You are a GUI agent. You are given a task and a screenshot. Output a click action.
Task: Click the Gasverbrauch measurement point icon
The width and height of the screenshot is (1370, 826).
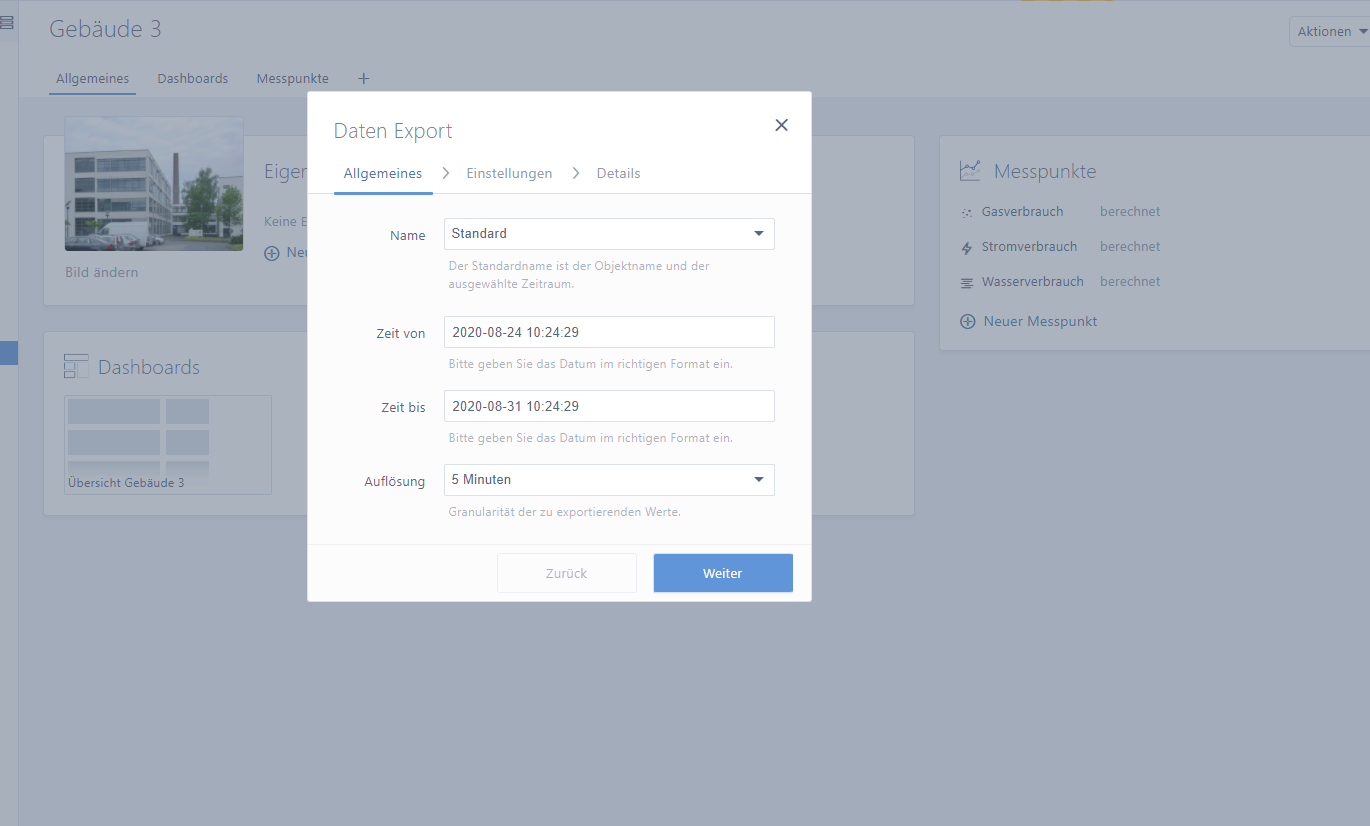point(966,212)
